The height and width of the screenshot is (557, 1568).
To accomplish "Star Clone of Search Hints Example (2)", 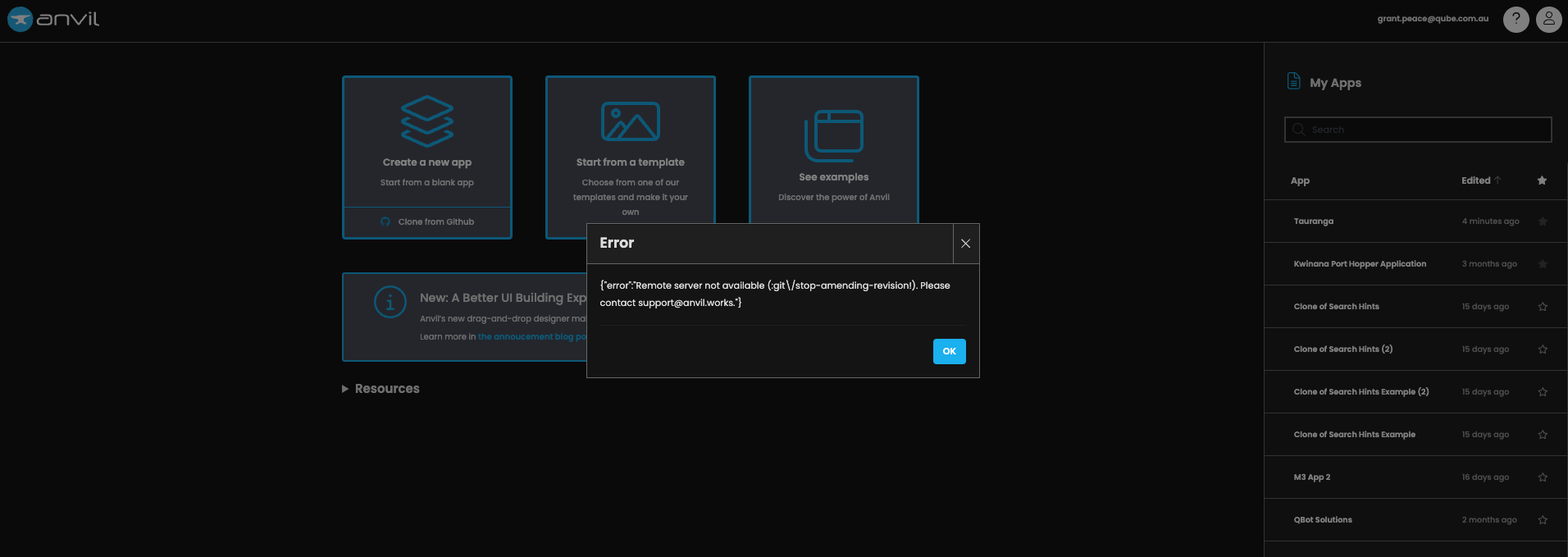I will pos(1543,392).
